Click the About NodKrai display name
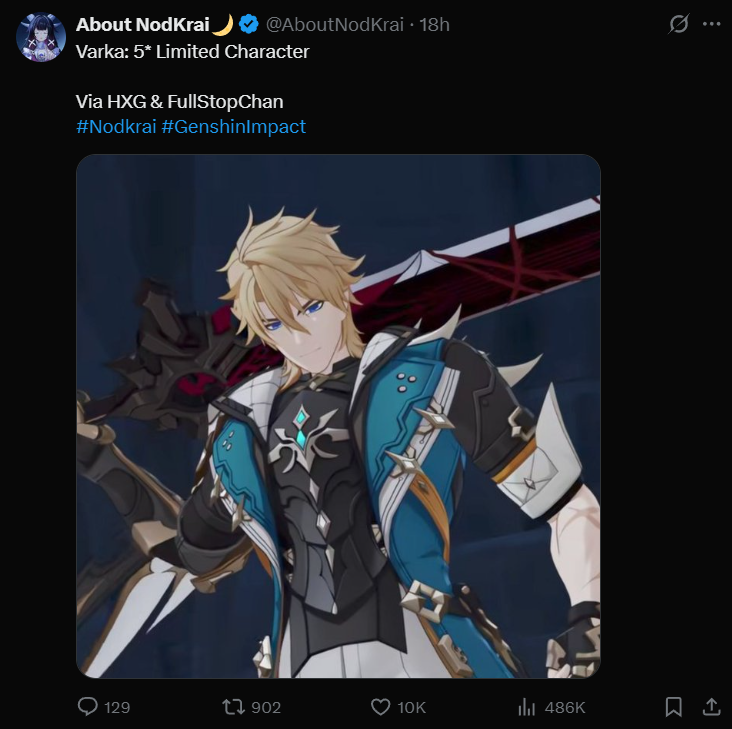Viewport: 732px width, 729px height. point(142,24)
